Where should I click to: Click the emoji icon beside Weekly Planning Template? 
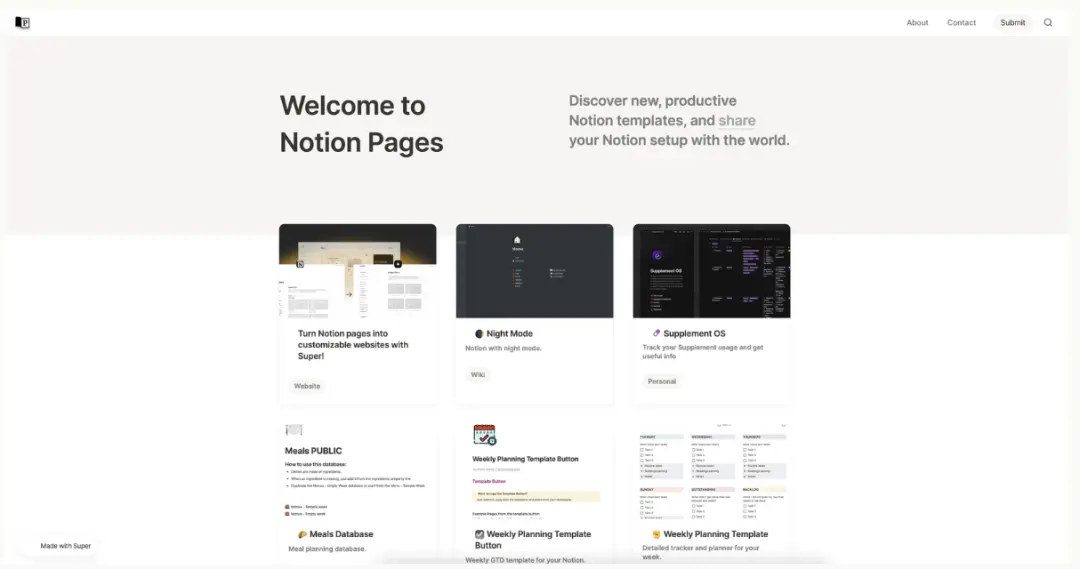656,534
